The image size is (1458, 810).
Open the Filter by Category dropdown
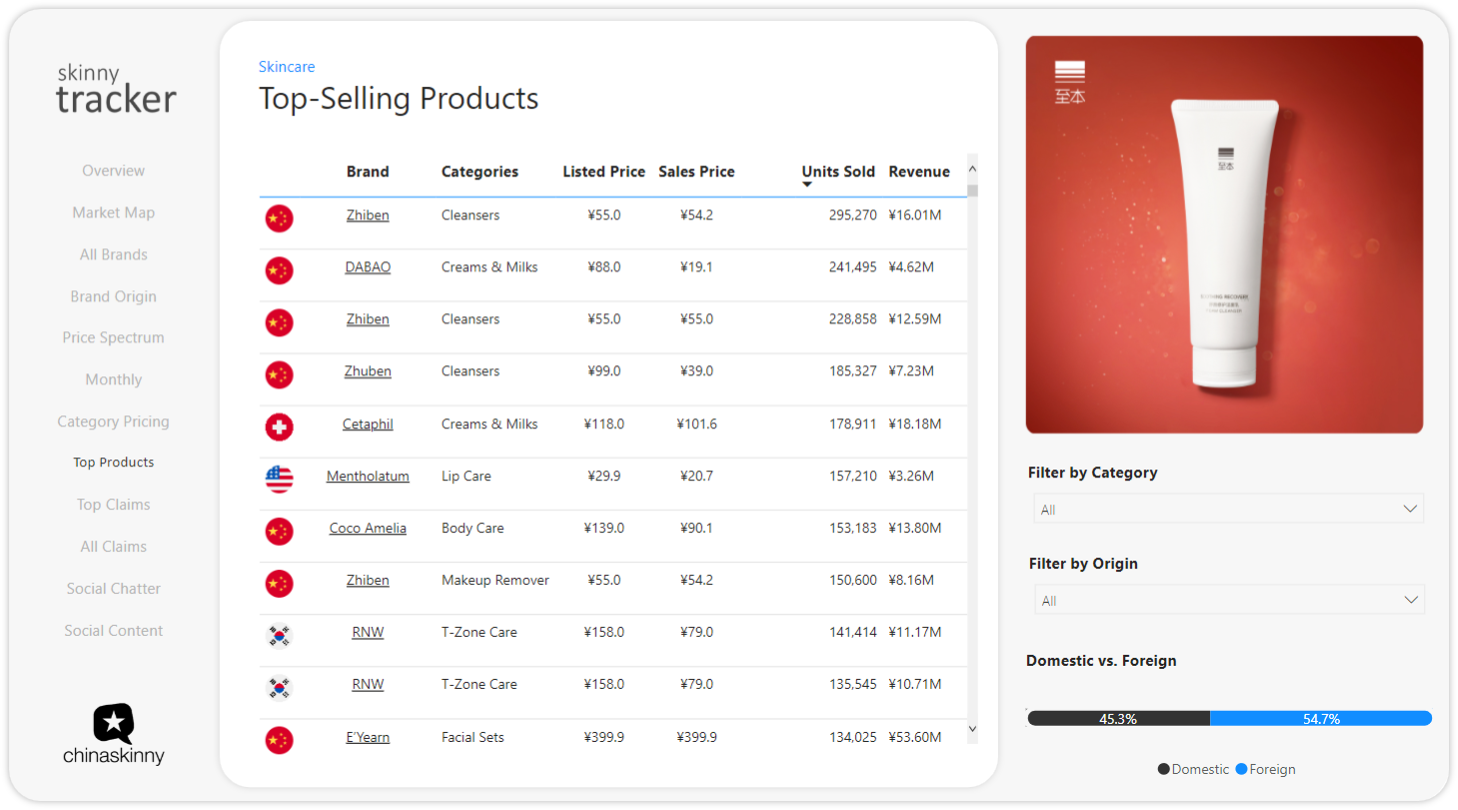(x=1228, y=509)
